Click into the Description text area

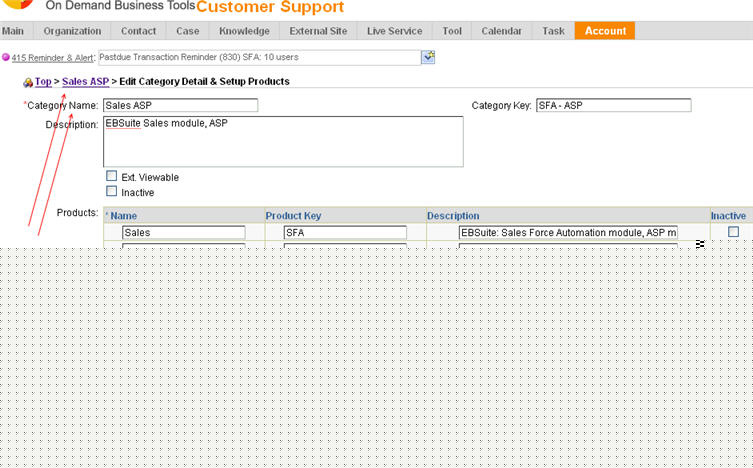283,141
